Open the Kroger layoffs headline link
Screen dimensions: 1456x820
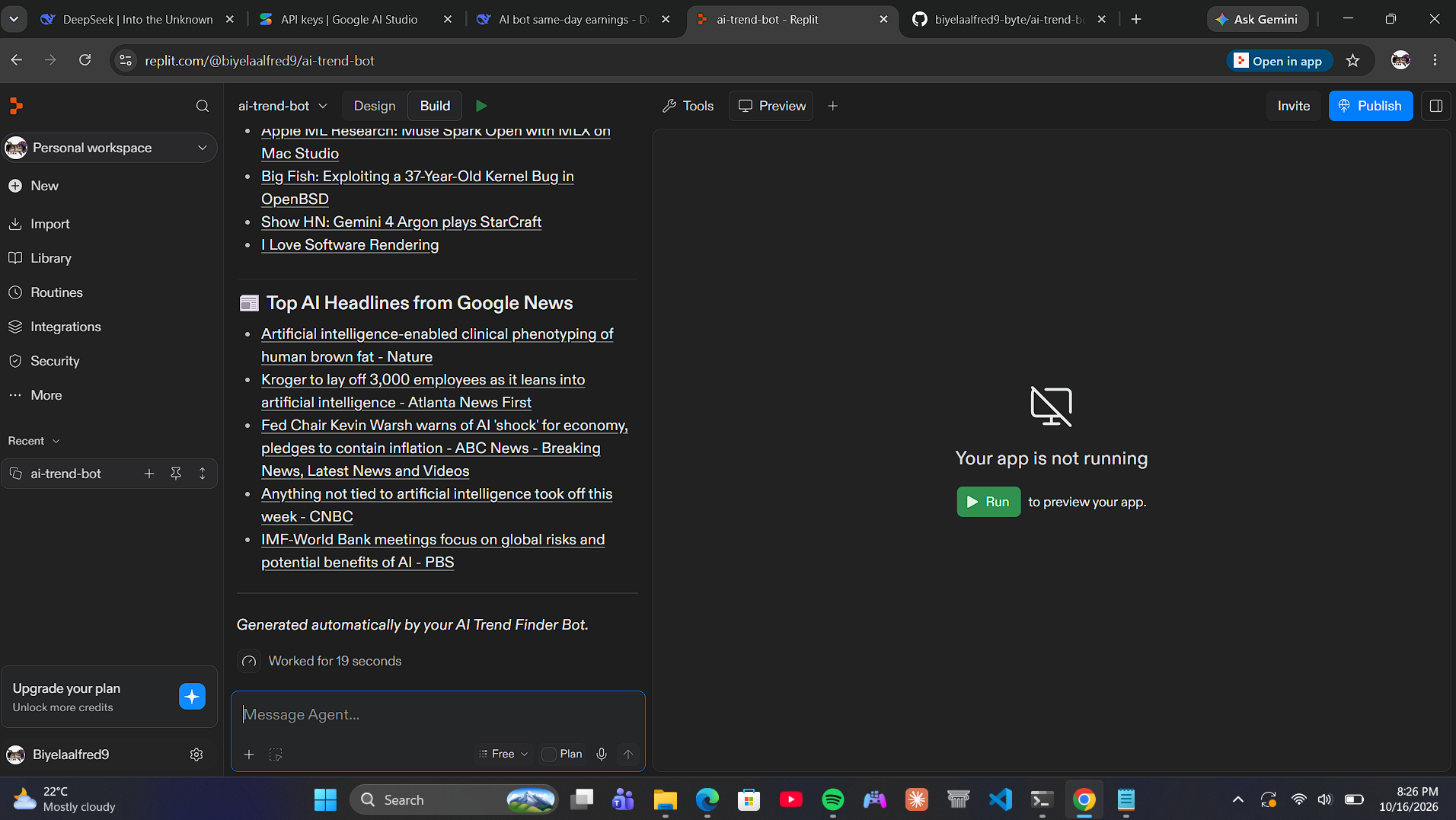(423, 391)
